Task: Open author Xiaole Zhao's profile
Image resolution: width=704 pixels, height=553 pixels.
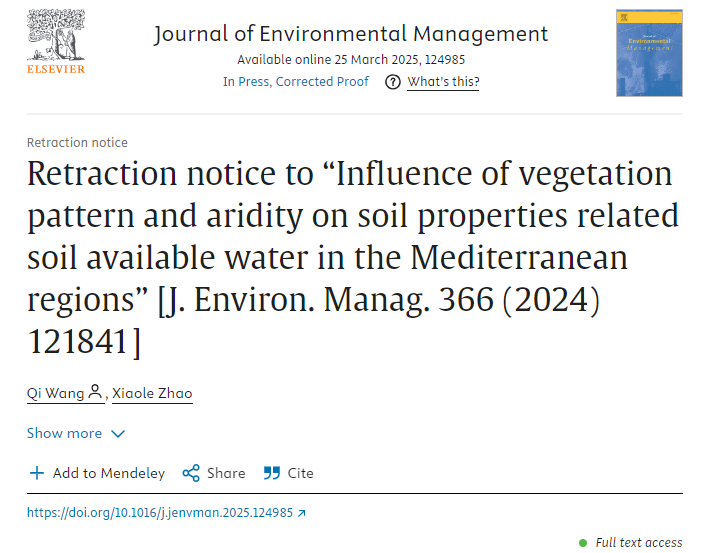Action: point(152,393)
